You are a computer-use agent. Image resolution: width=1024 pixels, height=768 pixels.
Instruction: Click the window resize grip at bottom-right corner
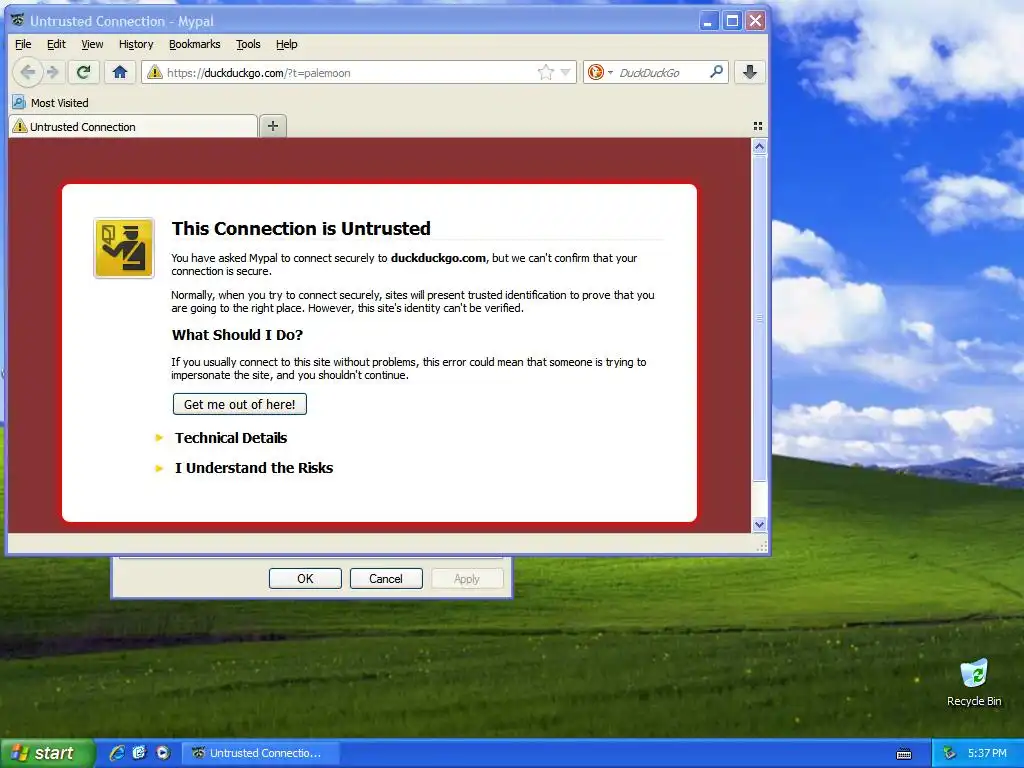tap(761, 547)
